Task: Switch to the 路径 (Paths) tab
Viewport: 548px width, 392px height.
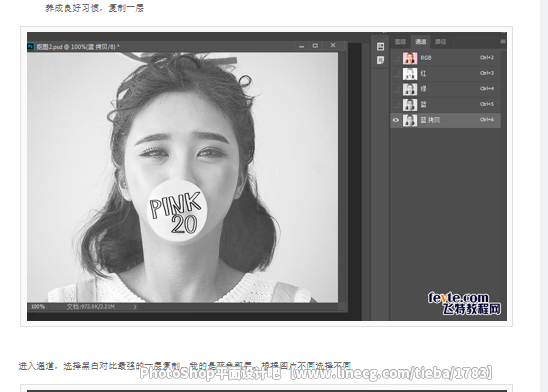Action: [440, 42]
